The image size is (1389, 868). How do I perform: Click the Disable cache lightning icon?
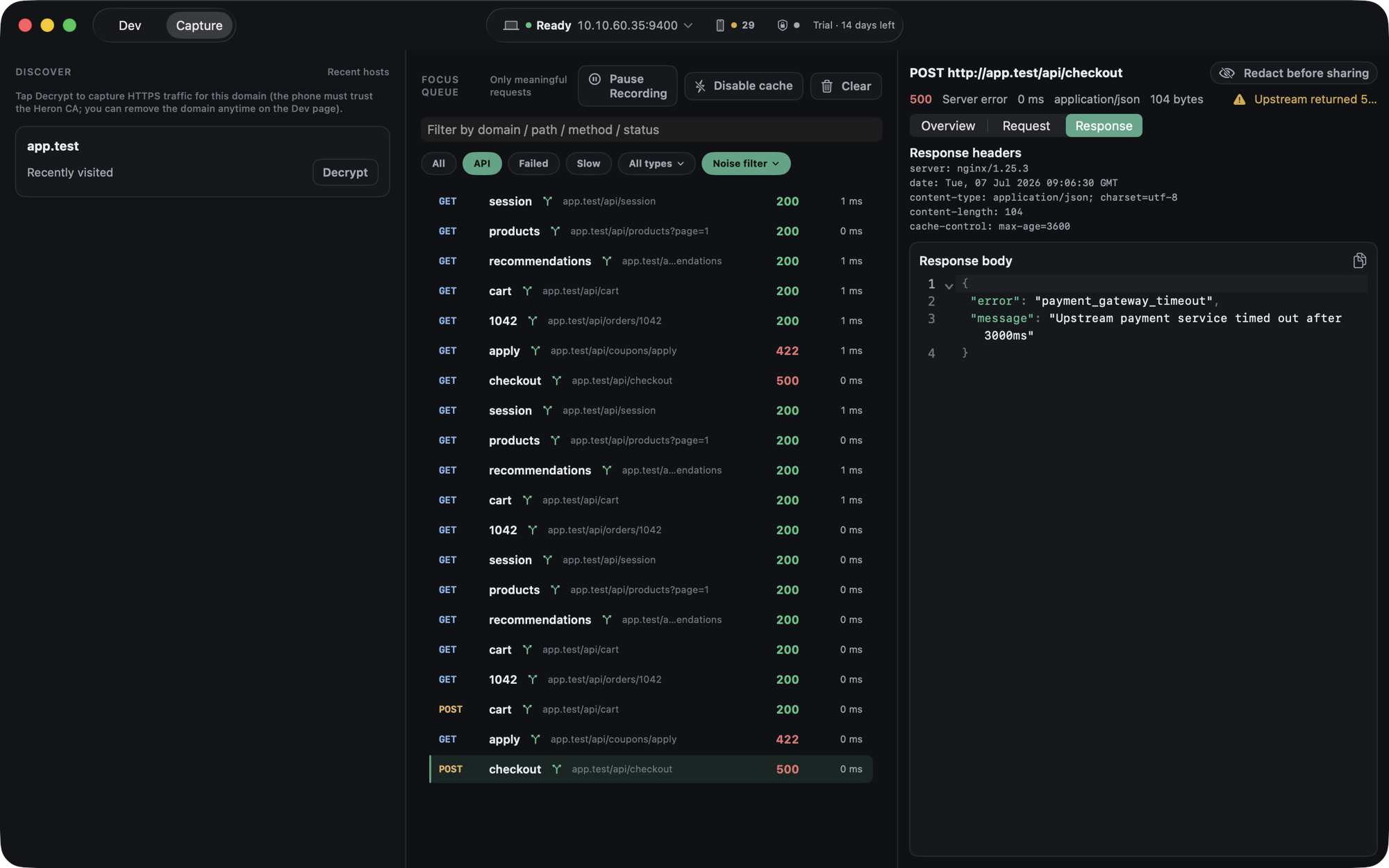click(700, 86)
